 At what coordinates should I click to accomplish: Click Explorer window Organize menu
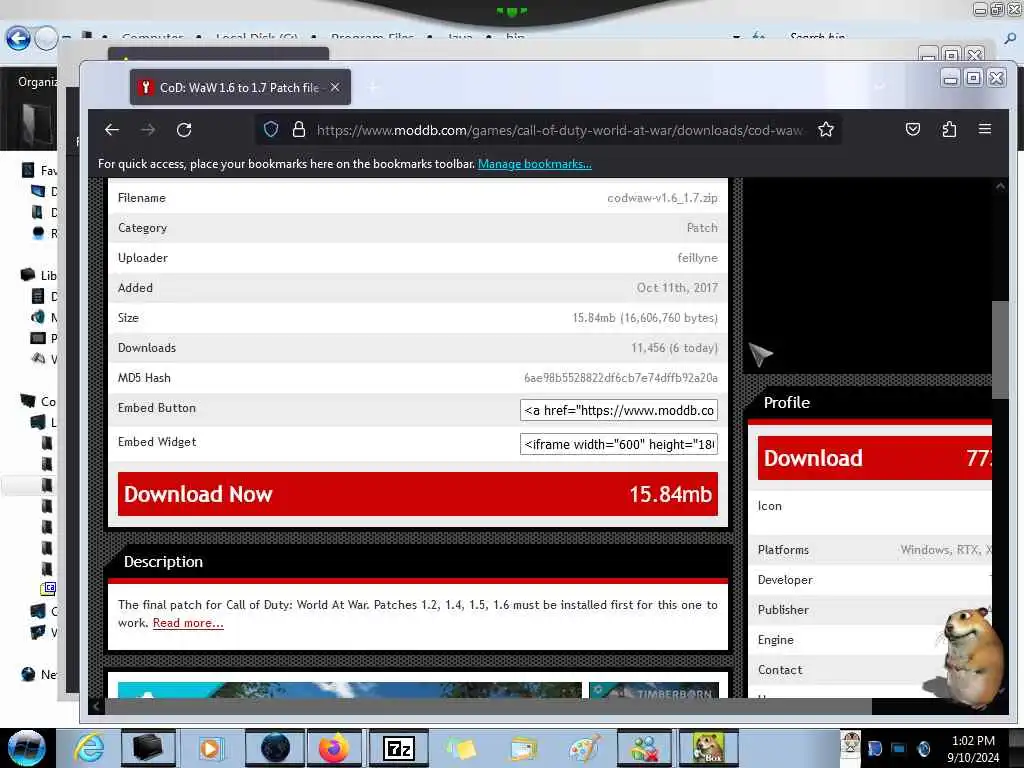(x=37, y=82)
